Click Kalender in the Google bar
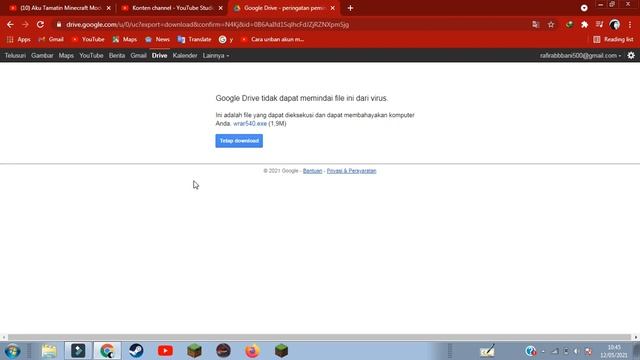Screen dimensions: 640x360 [185, 56]
